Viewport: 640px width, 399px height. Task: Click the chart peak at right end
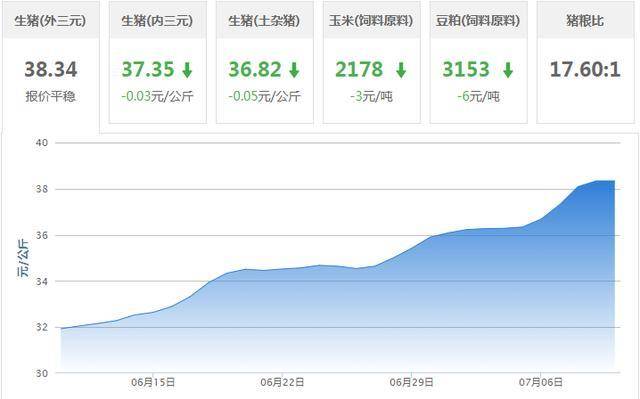coord(606,181)
